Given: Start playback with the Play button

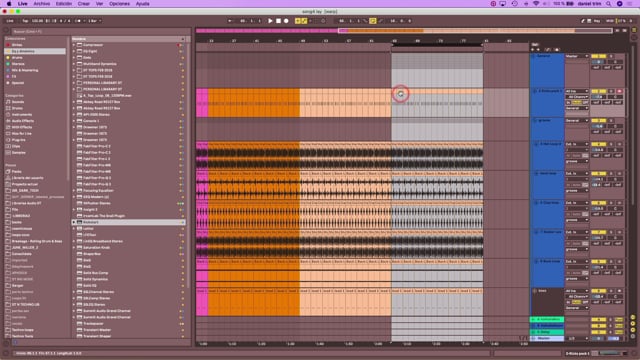Looking at the screenshot, I should click(270, 21).
